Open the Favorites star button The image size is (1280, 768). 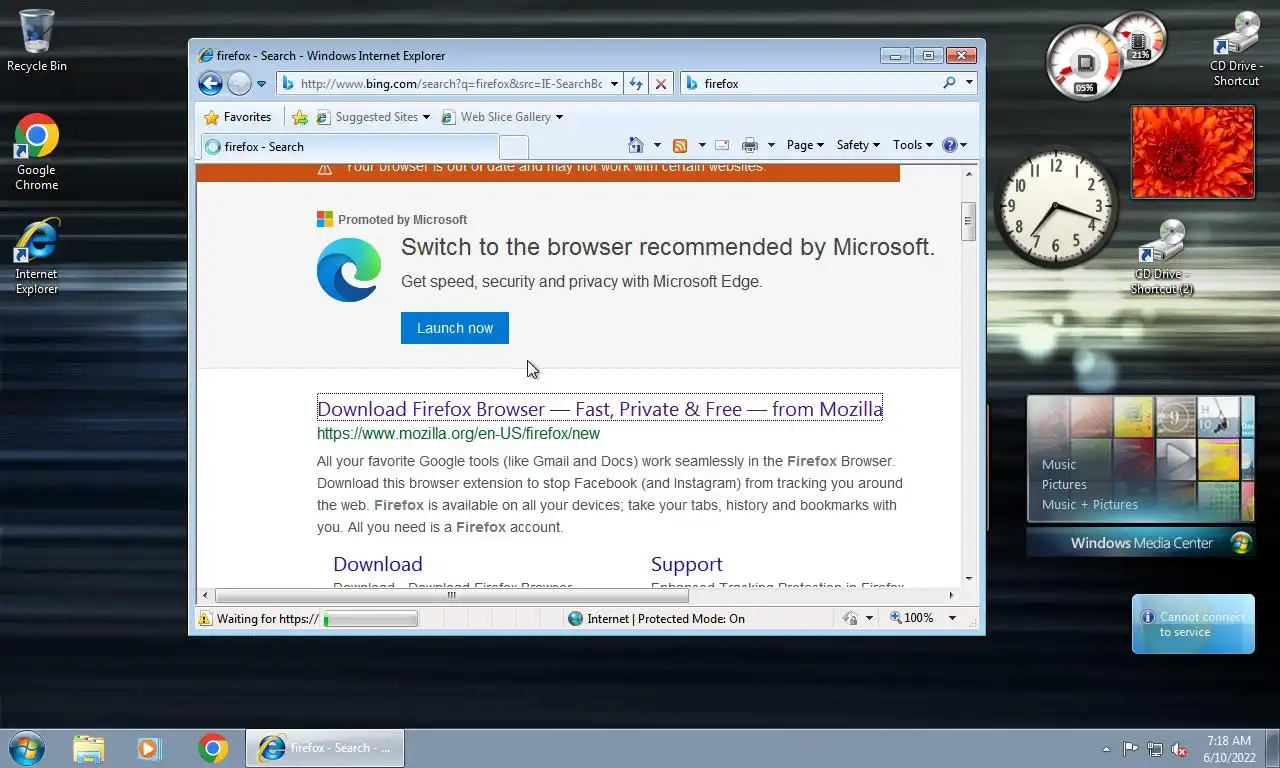tap(238, 117)
